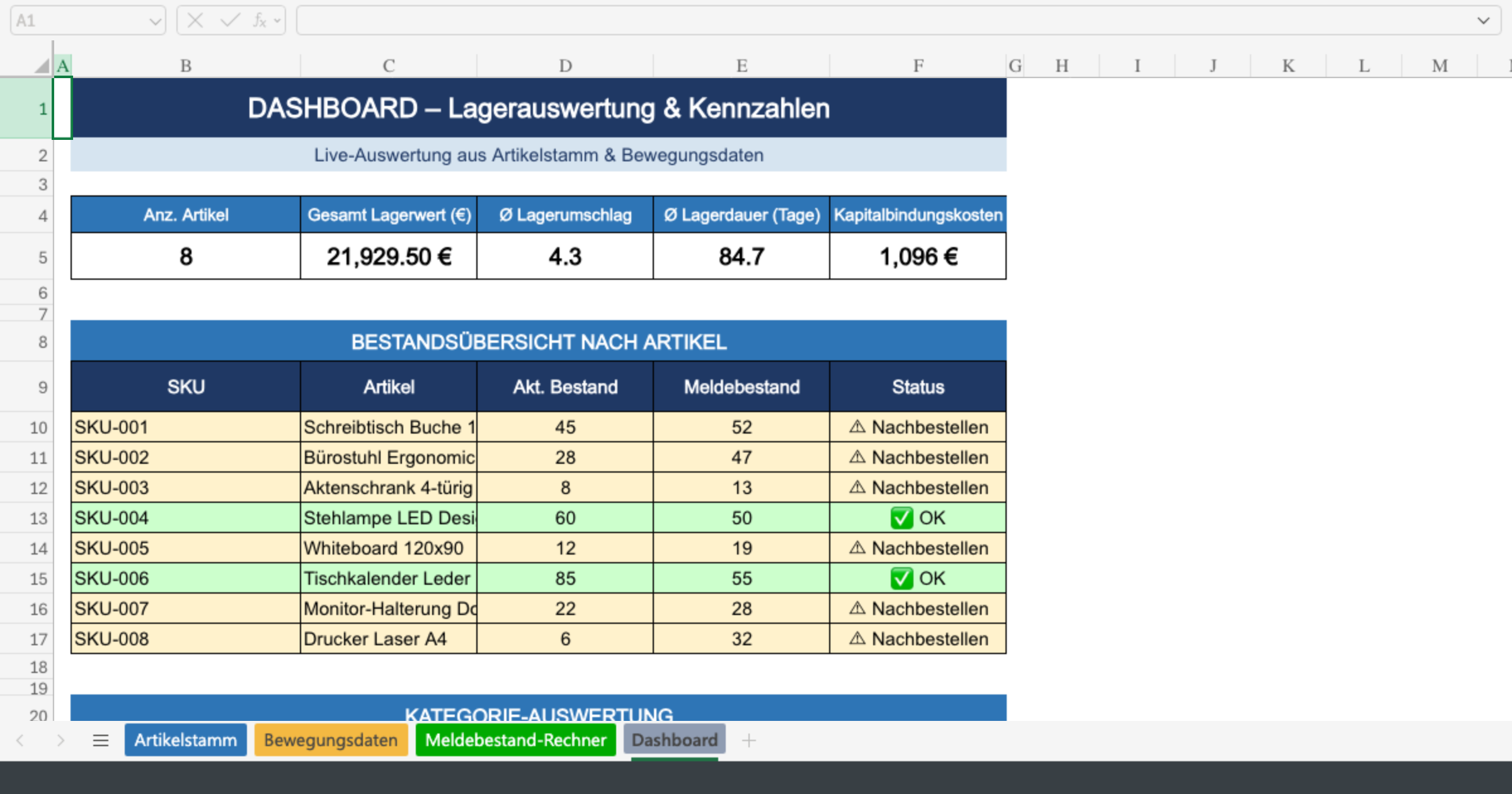Click the BESTANDSÜBERSICHT NACH ARTIKEL banner
Viewport: 1512px width, 794px height.
(539, 342)
